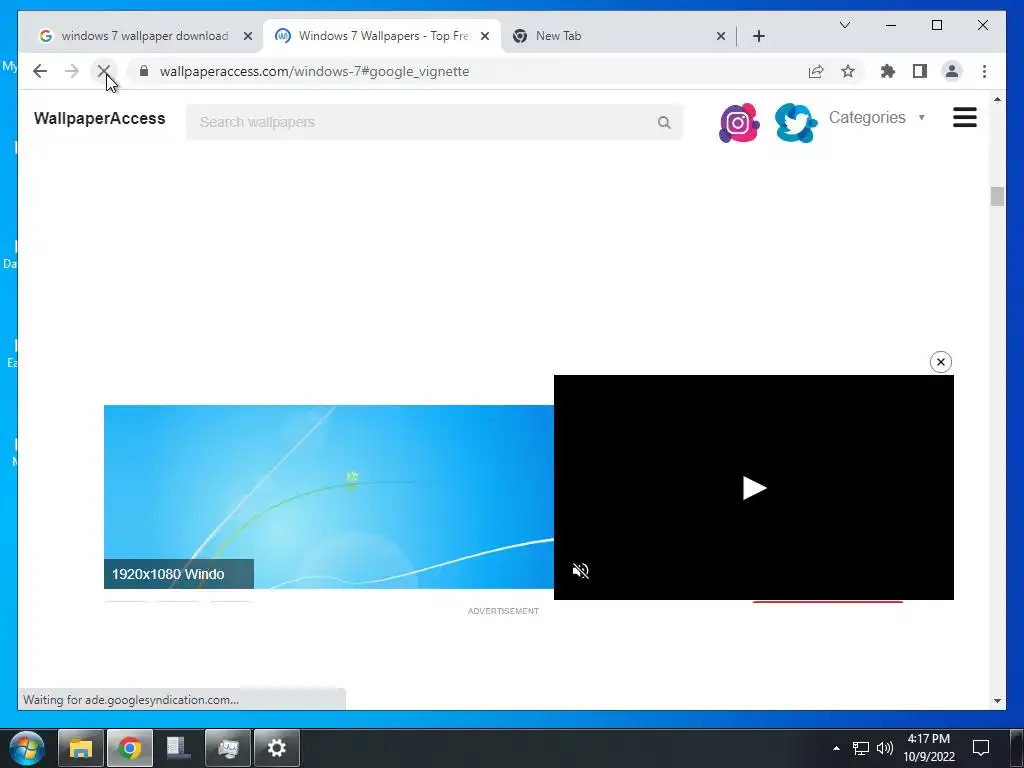Open WallpaperAccess Twitter icon
This screenshot has height=768, width=1024.
click(795, 122)
